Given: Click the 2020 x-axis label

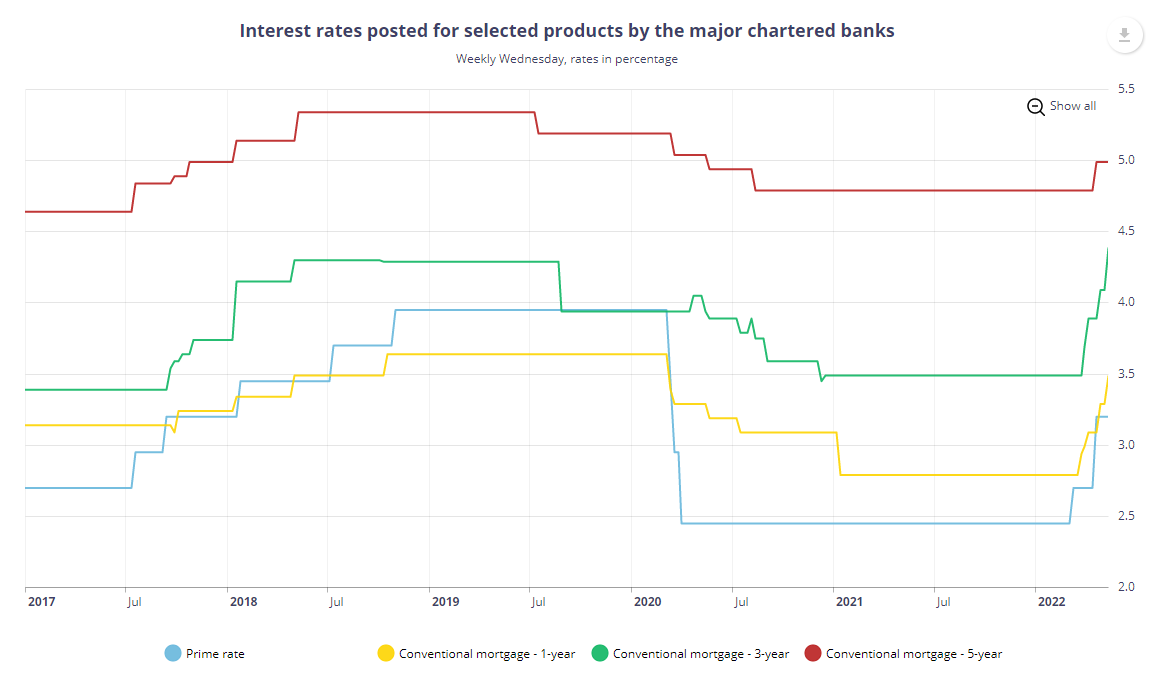Looking at the screenshot, I should tap(647, 602).
